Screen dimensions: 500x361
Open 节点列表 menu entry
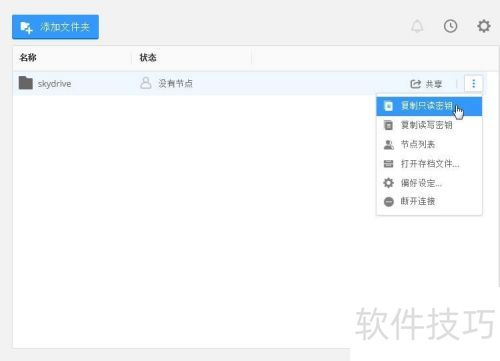(x=429, y=145)
